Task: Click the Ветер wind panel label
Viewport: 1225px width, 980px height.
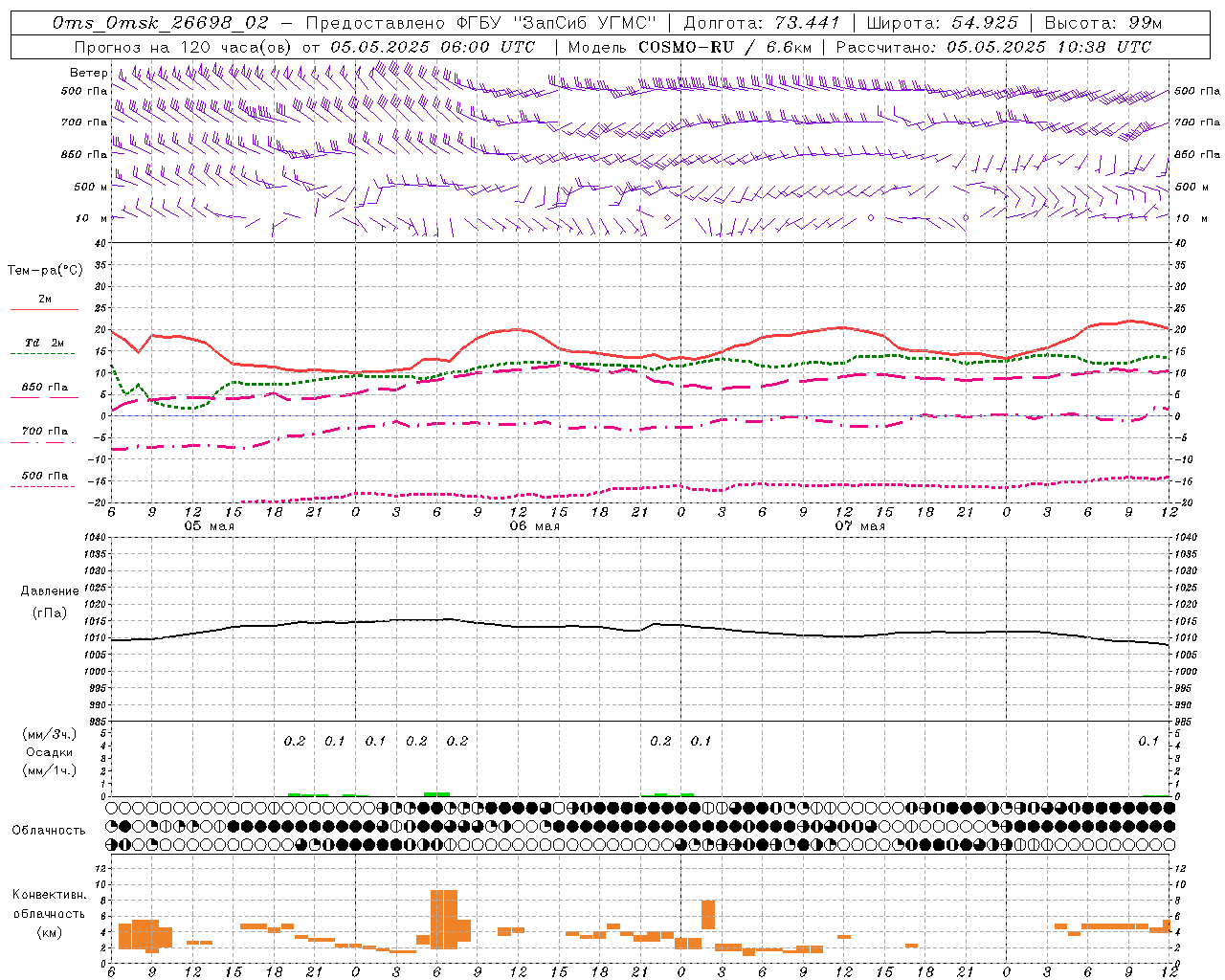Action: pos(88,73)
